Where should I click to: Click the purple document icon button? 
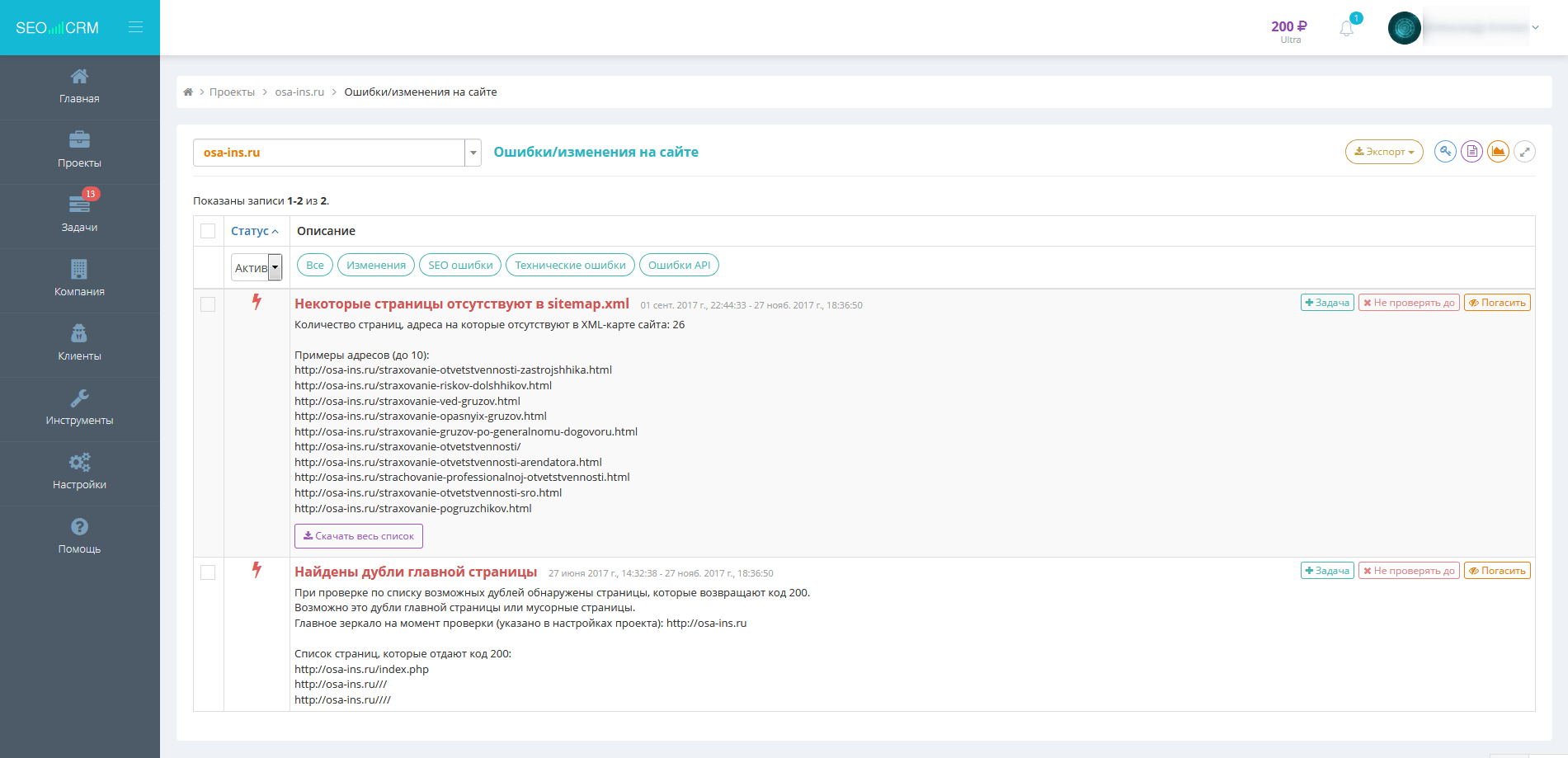click(1471, 152)
